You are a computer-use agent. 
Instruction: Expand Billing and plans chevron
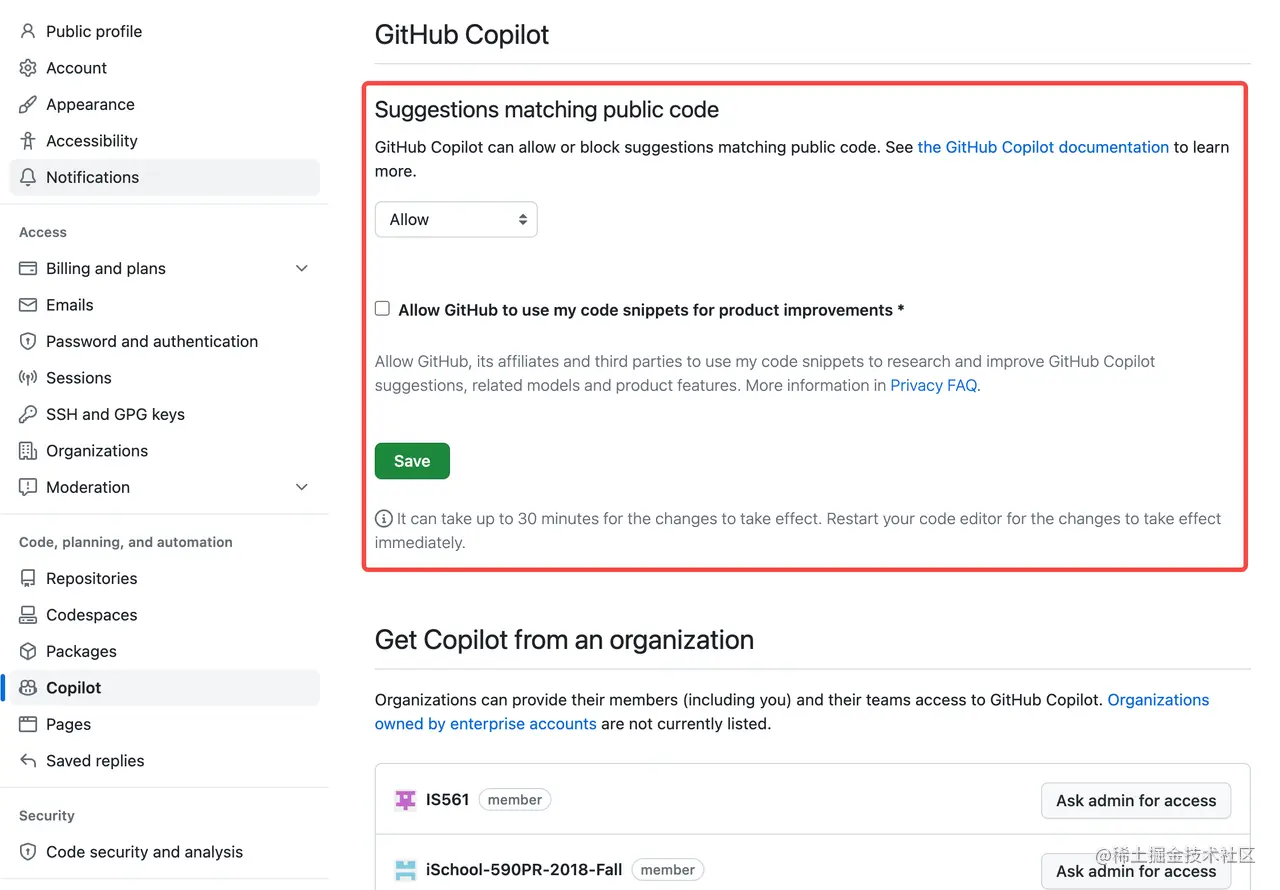click(302, 268)
